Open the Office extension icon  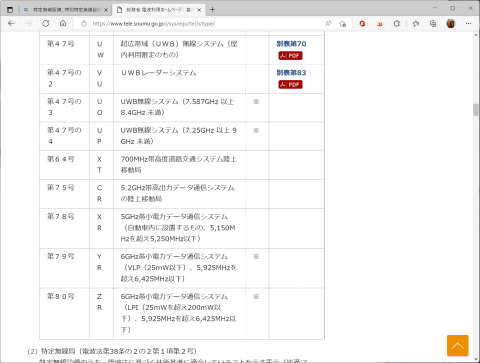[362, 24]
